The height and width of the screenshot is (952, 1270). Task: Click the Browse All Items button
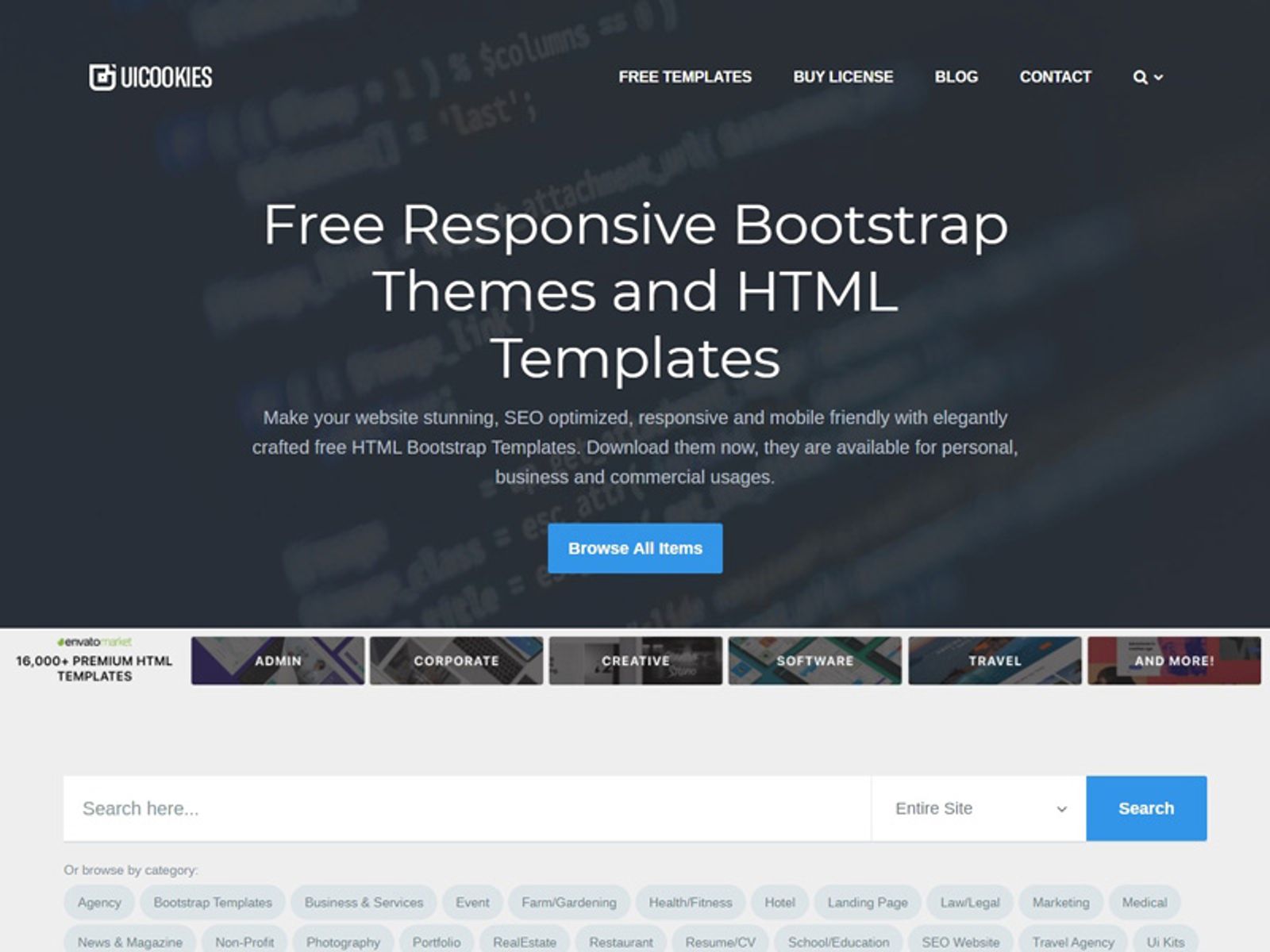pyautogui.click(x=635, y=548)
